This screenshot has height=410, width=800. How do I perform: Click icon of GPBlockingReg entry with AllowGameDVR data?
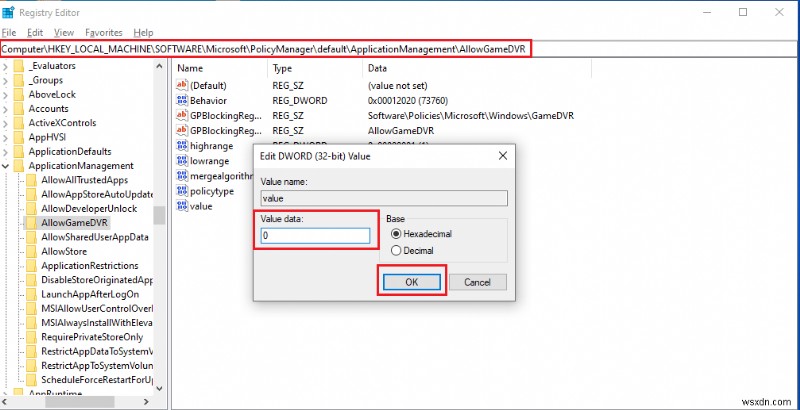[x=182, y=131]
